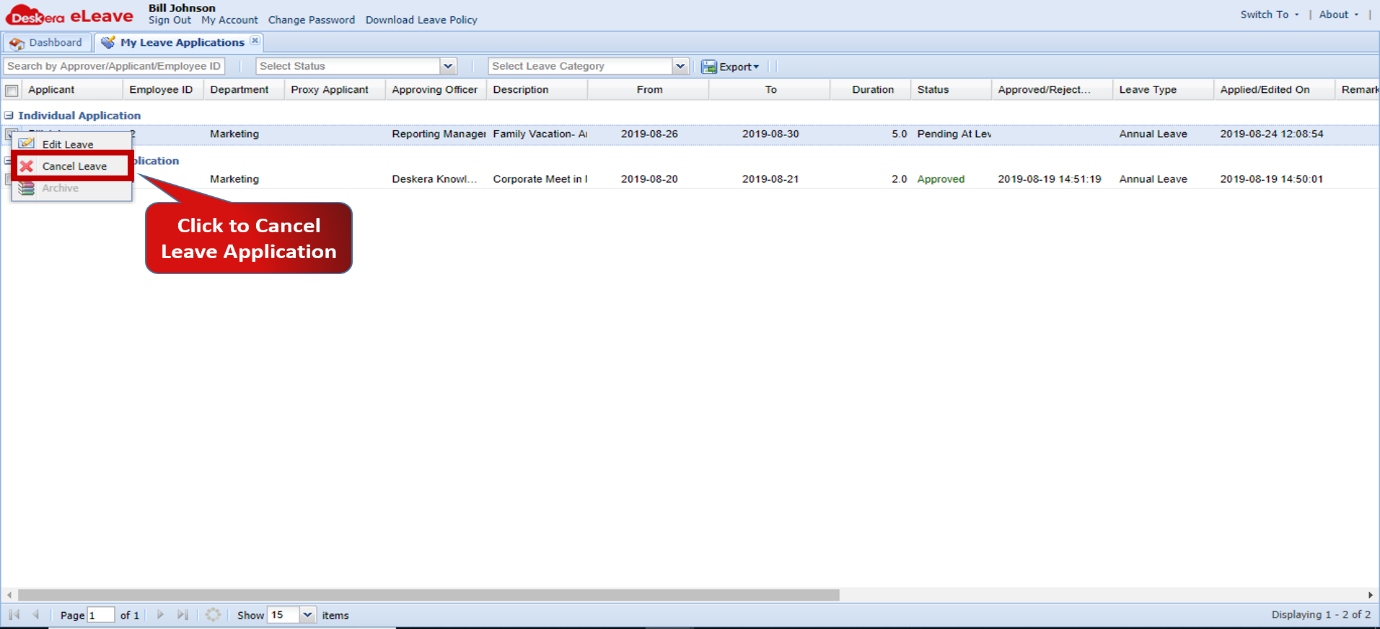1380x629 pixels.
Task: Click the Dashboard tab house icon
Action: point(16,42)
